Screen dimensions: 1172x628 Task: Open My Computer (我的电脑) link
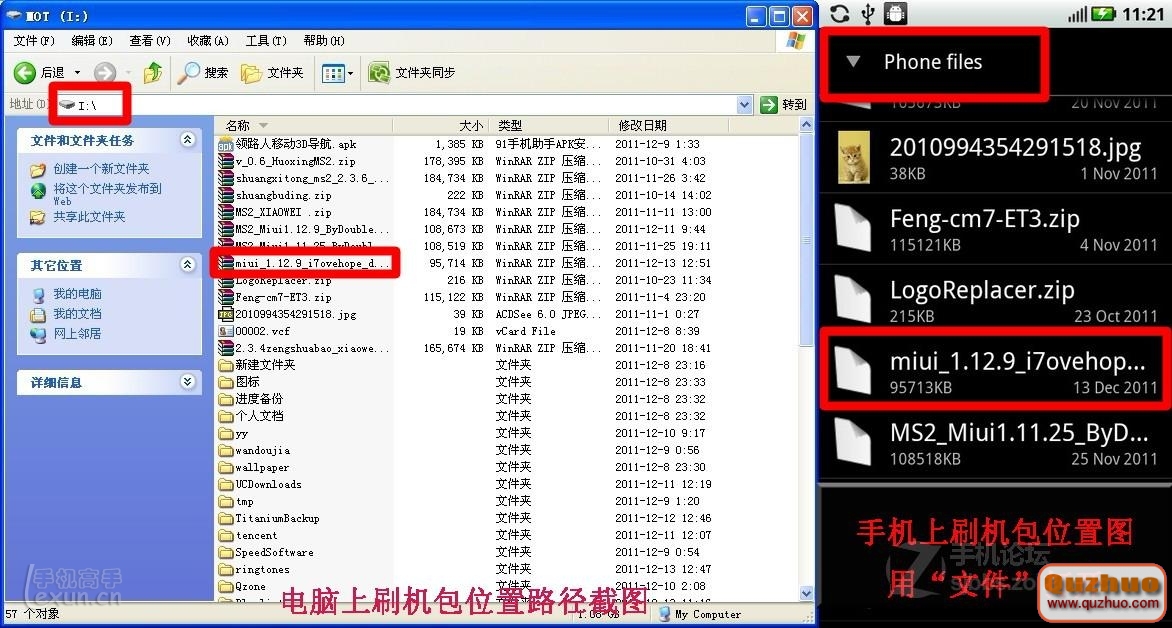77,294
